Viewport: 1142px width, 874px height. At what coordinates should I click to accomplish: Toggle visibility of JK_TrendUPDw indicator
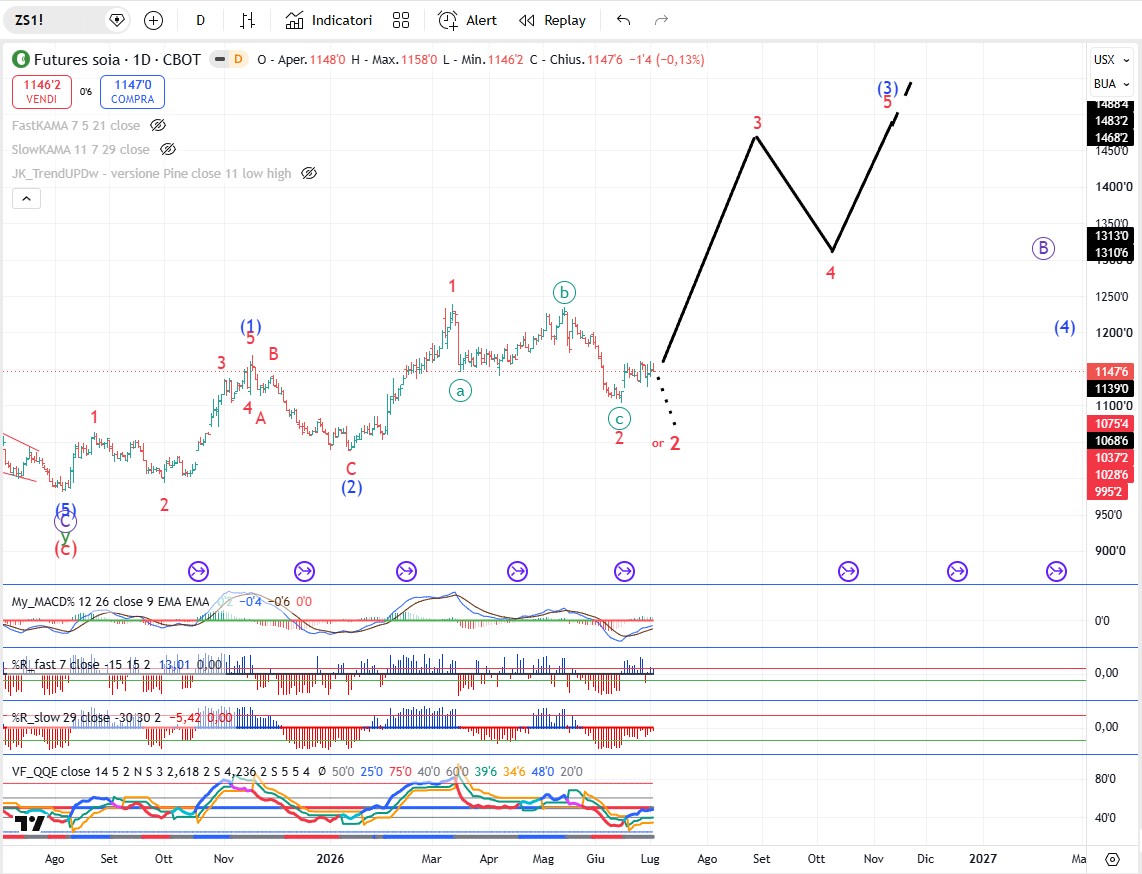click(309, 173)
